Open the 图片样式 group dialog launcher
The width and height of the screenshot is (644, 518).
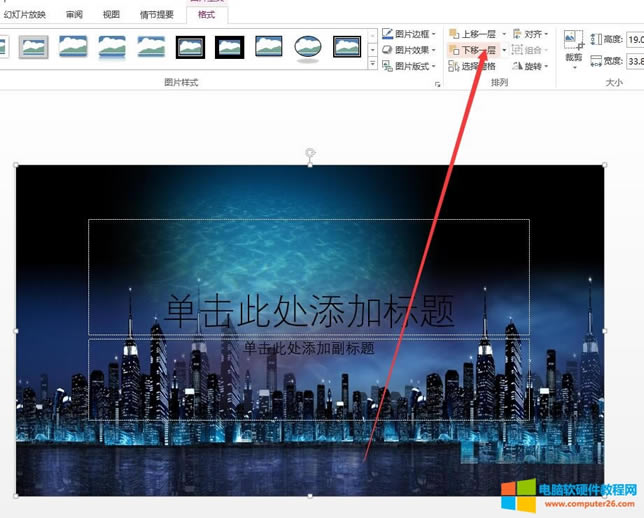click(x=437, y=85)
